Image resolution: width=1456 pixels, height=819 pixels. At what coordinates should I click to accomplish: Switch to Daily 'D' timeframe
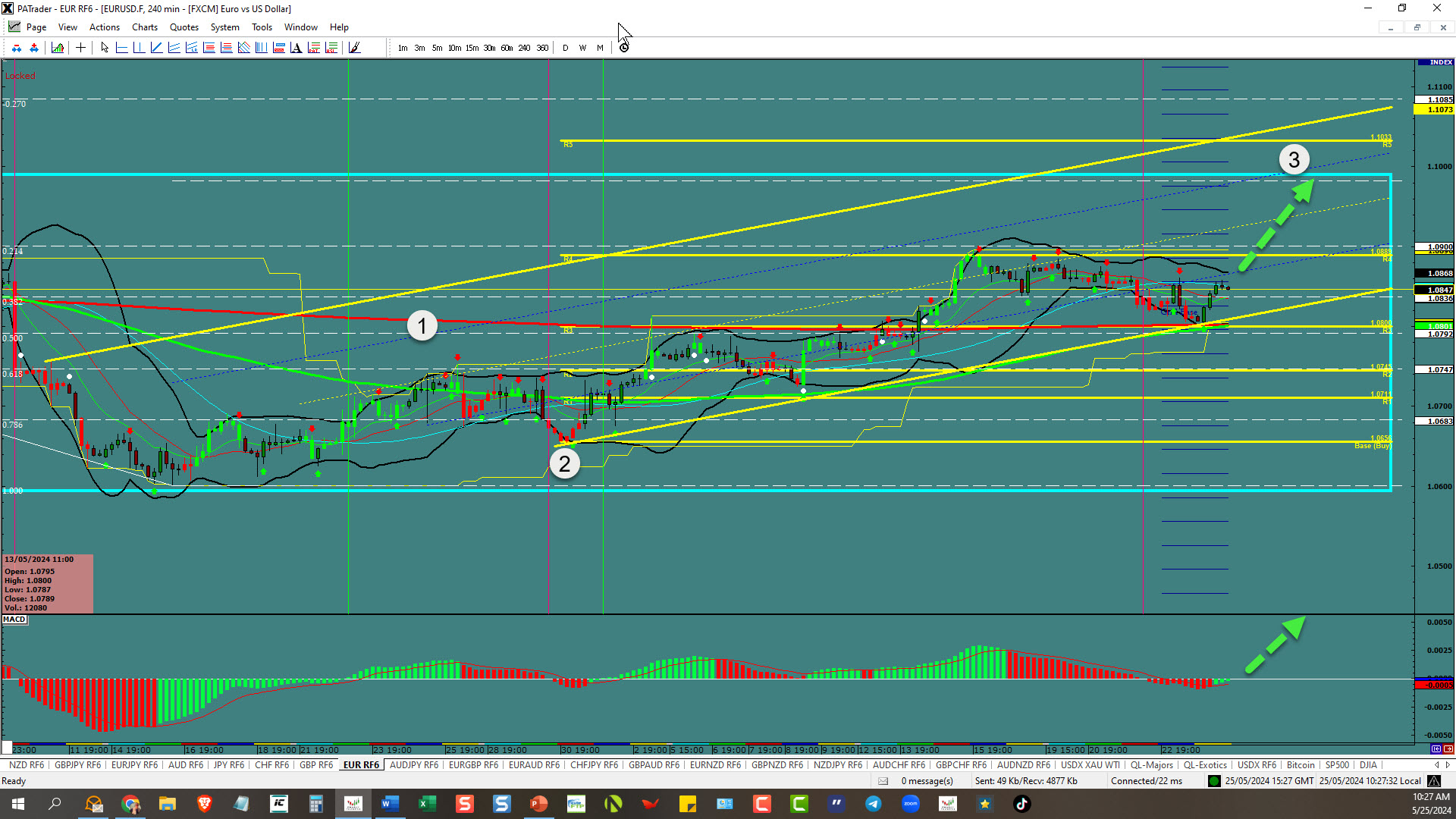pyautogui.click(x=565, y=48)
